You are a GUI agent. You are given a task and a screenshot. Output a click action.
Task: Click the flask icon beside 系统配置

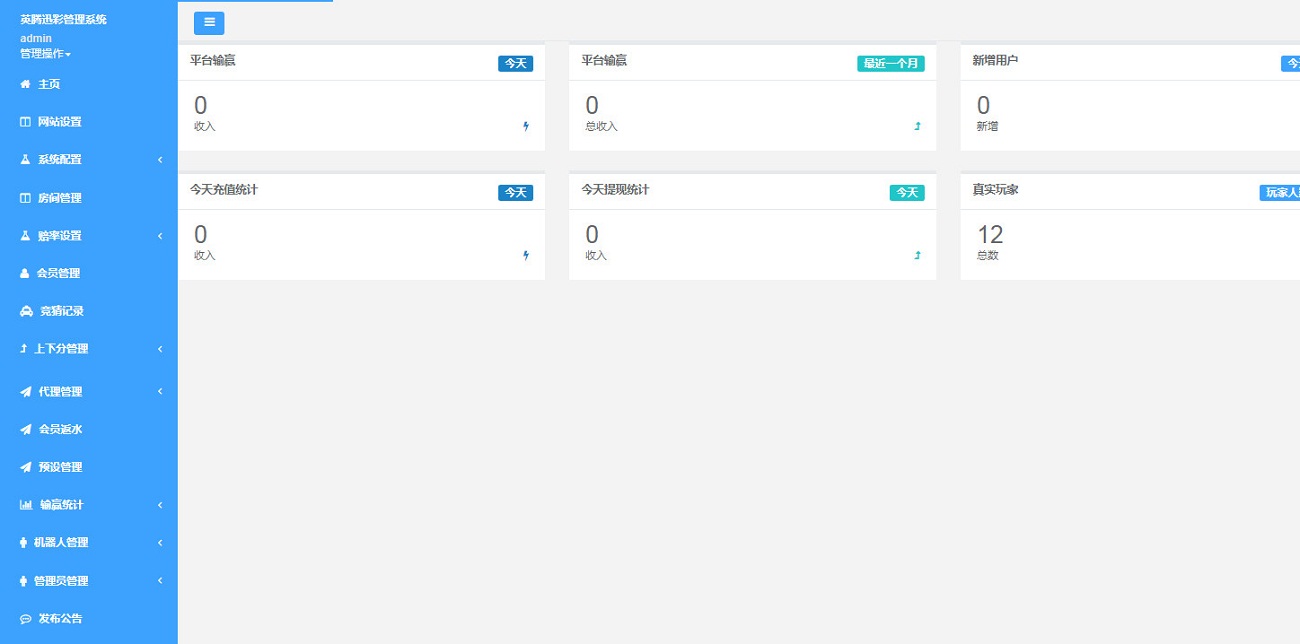coord(26,160)
